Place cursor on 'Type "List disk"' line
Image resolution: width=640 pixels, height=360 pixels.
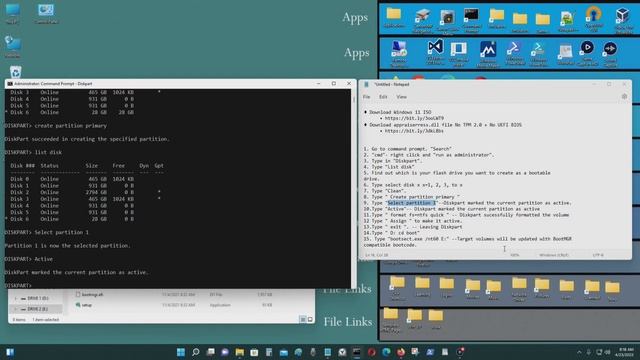(x=389, y=167)
